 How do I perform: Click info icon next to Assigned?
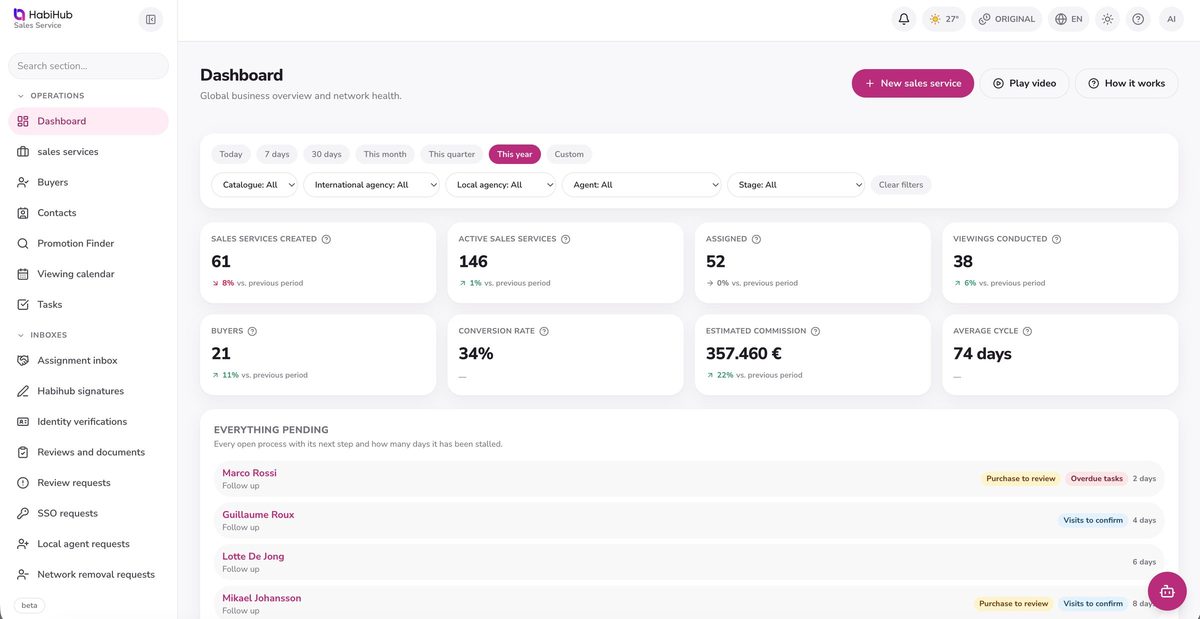tap(756, 239)
